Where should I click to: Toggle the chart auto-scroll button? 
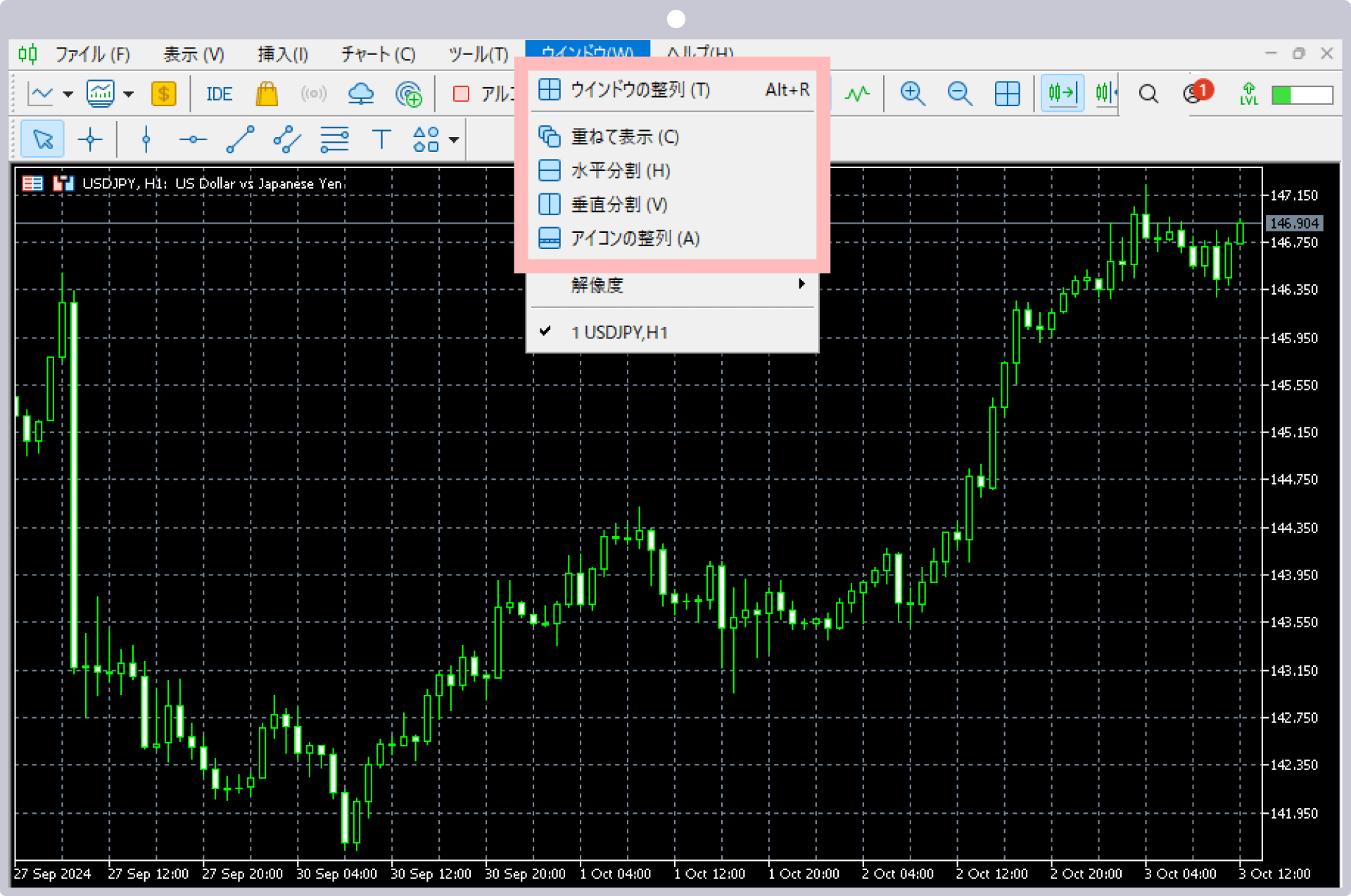tap(1062, 93)
